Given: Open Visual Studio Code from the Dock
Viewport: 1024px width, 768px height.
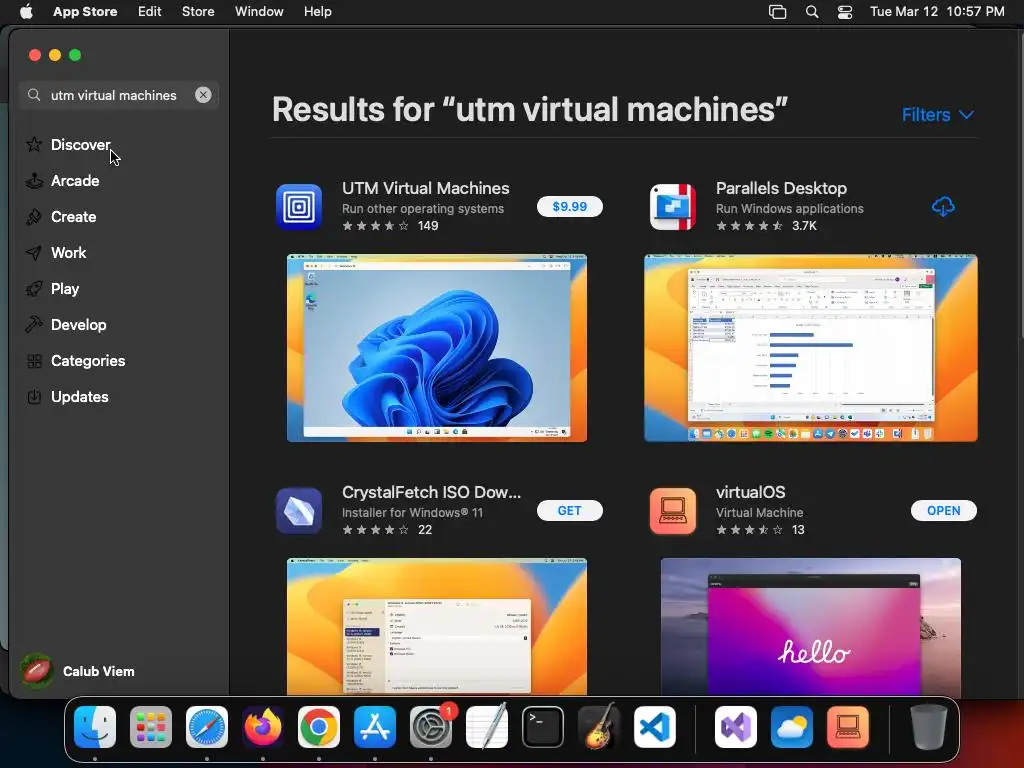Looking at the screenshot, I should pyautogui.click(x=654, y=727).
